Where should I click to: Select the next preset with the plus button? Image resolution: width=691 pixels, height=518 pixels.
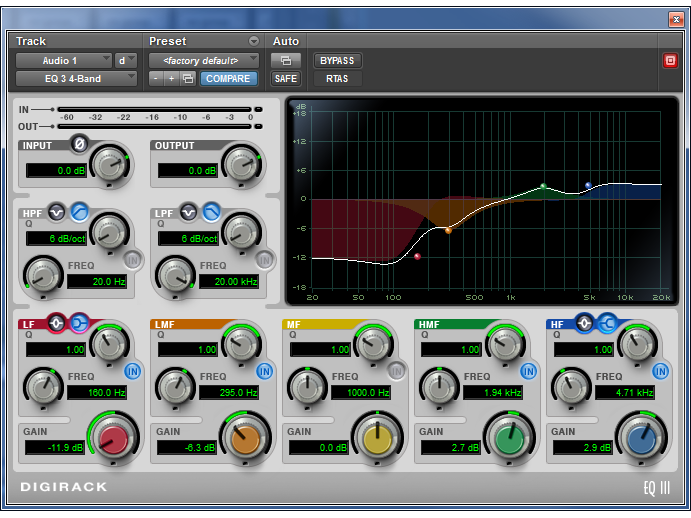pyautogui.click(x=171, y=79)
